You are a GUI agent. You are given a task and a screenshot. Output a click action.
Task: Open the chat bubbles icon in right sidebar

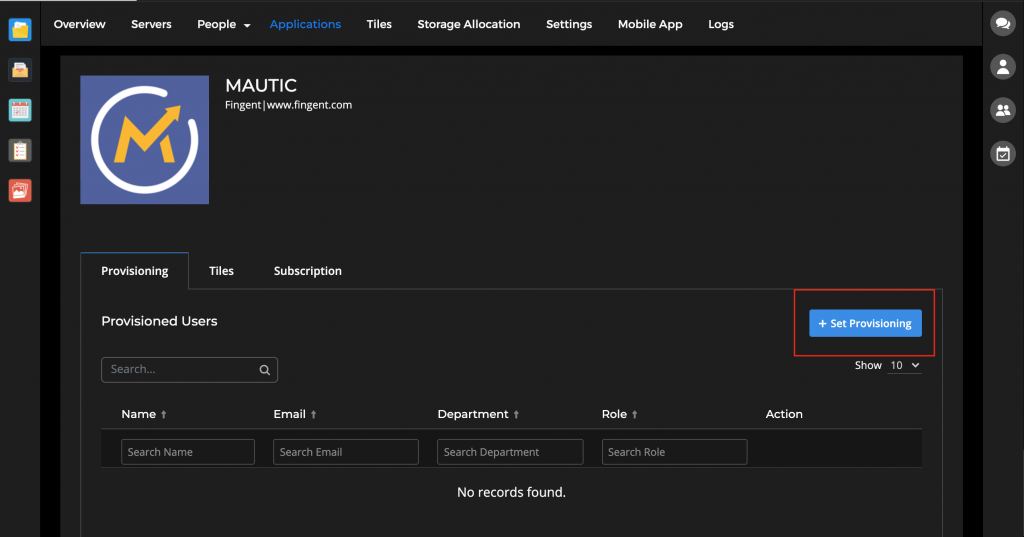click(x=1002, y=24)
